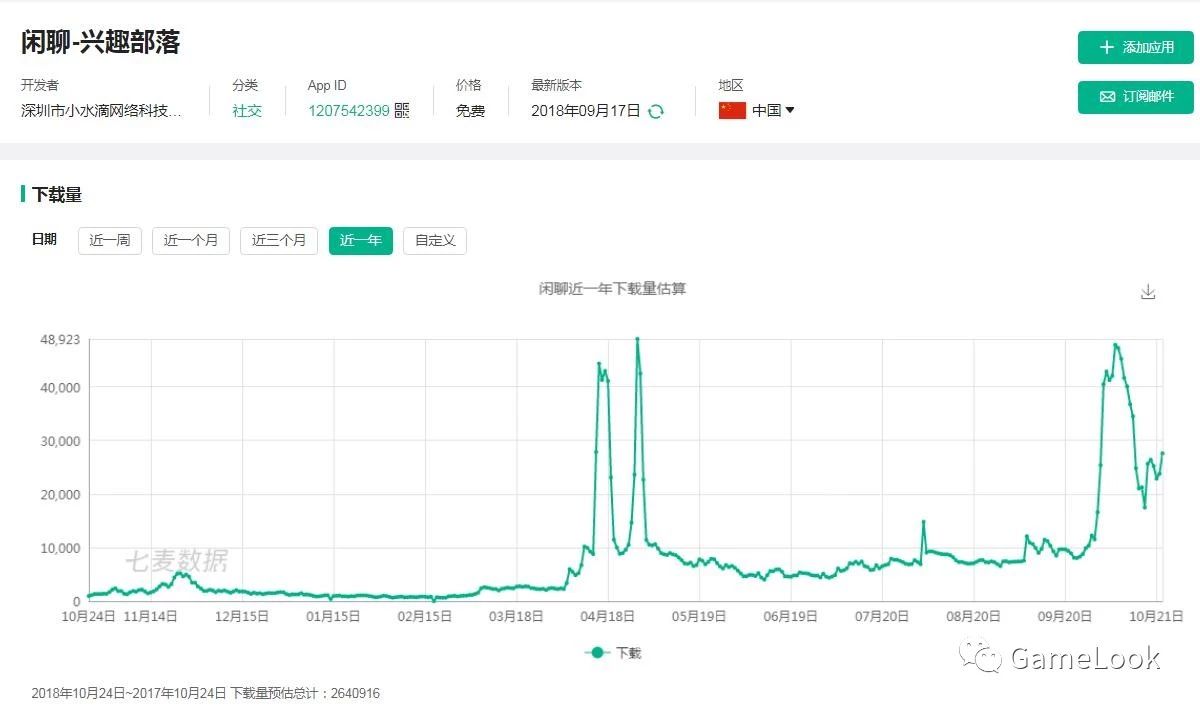The width and height of the screenshot is (1200, 708).
Task: Toggle the 下载 series in chart legend
Action: [612, 652]
